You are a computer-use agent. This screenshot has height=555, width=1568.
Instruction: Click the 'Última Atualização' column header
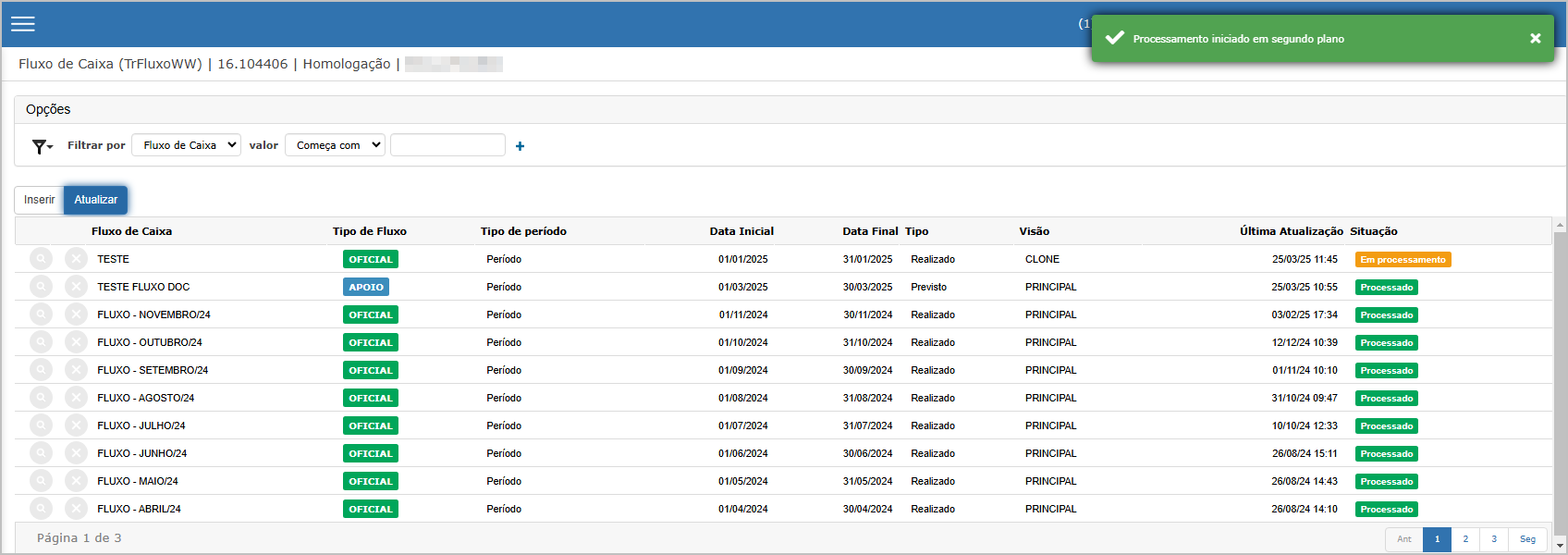[x=1292, y=231]
